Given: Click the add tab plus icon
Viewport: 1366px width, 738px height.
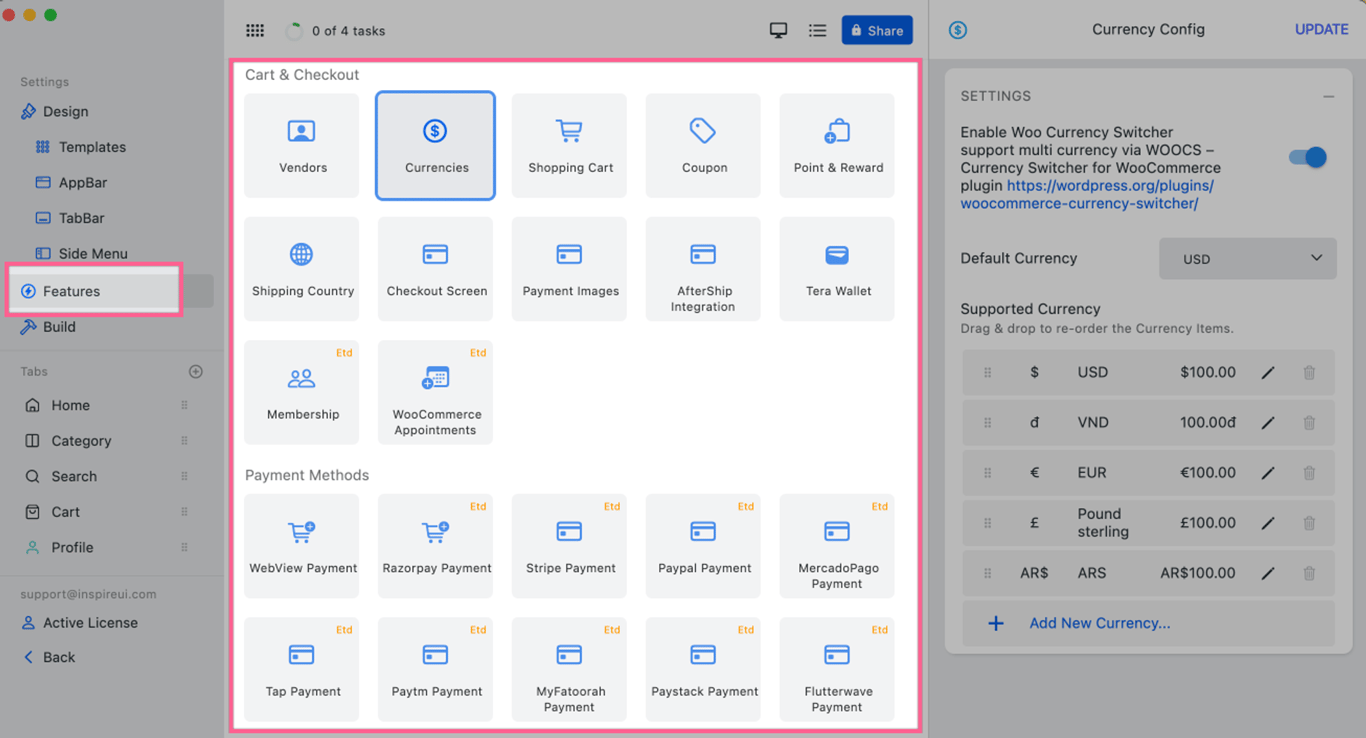Looking at the screenshot, I should 196,372.
